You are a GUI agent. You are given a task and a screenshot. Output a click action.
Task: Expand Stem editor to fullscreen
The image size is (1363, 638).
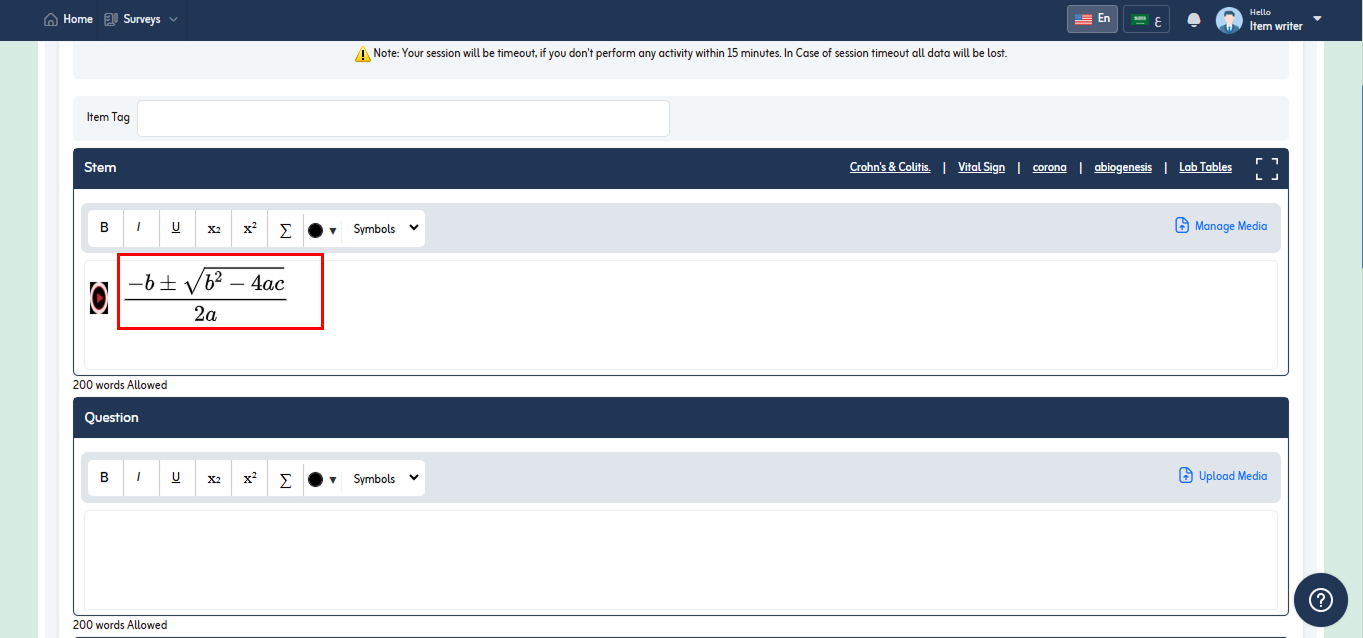[1266, 168]
